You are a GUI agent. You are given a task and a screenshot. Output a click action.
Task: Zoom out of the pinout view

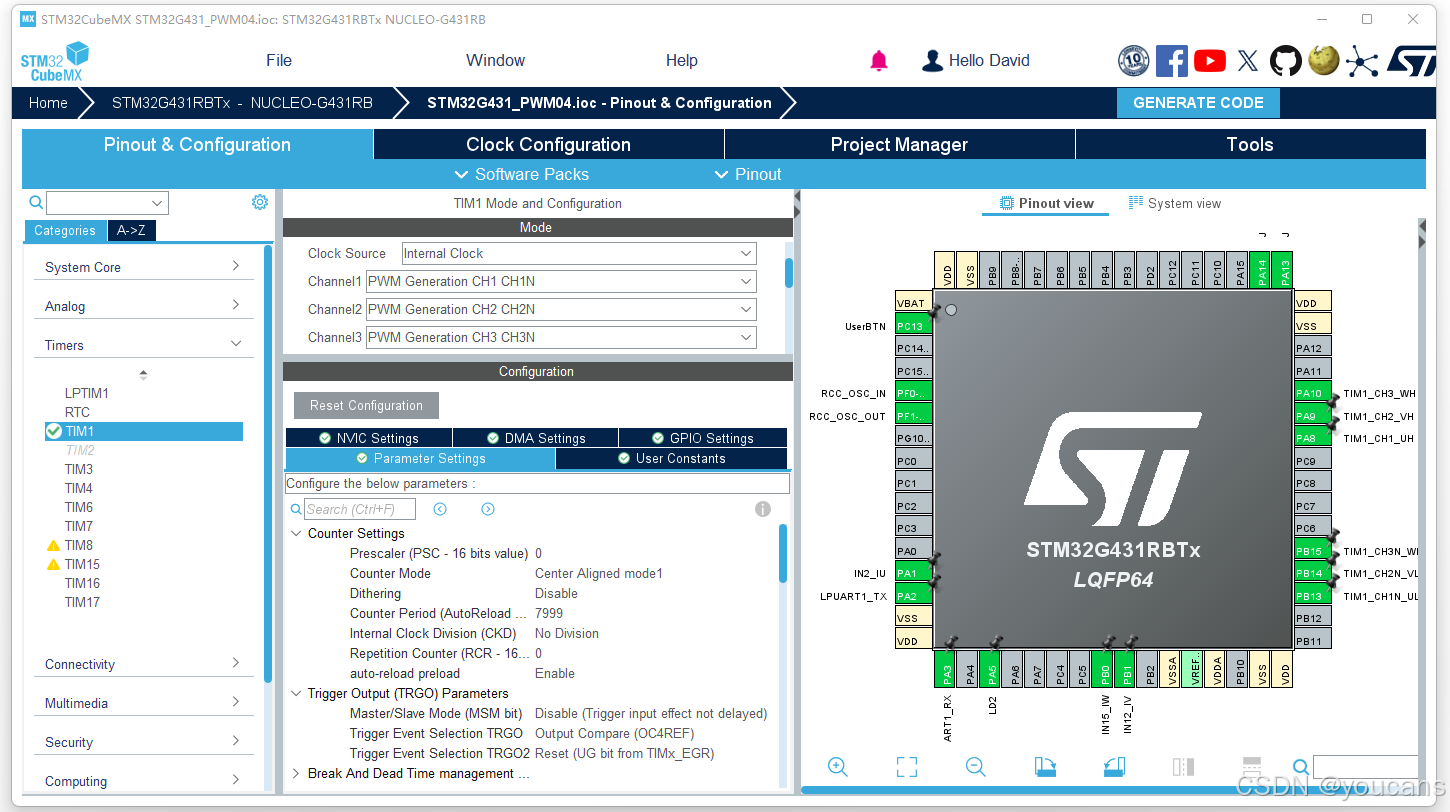[976, 767]
